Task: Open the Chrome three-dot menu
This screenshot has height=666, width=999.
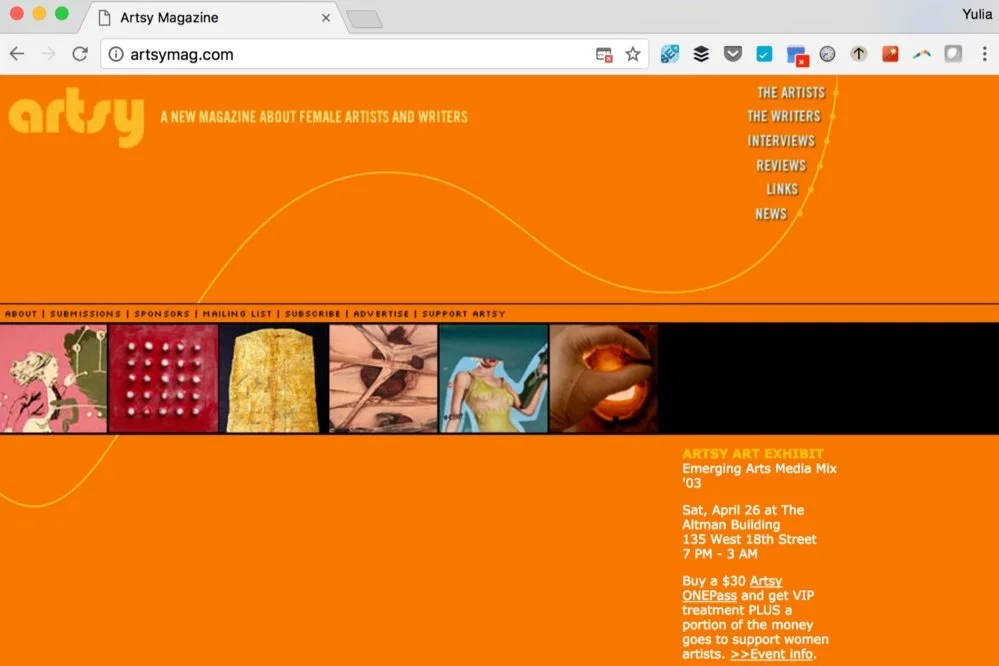Action: (x=984, y=54)
